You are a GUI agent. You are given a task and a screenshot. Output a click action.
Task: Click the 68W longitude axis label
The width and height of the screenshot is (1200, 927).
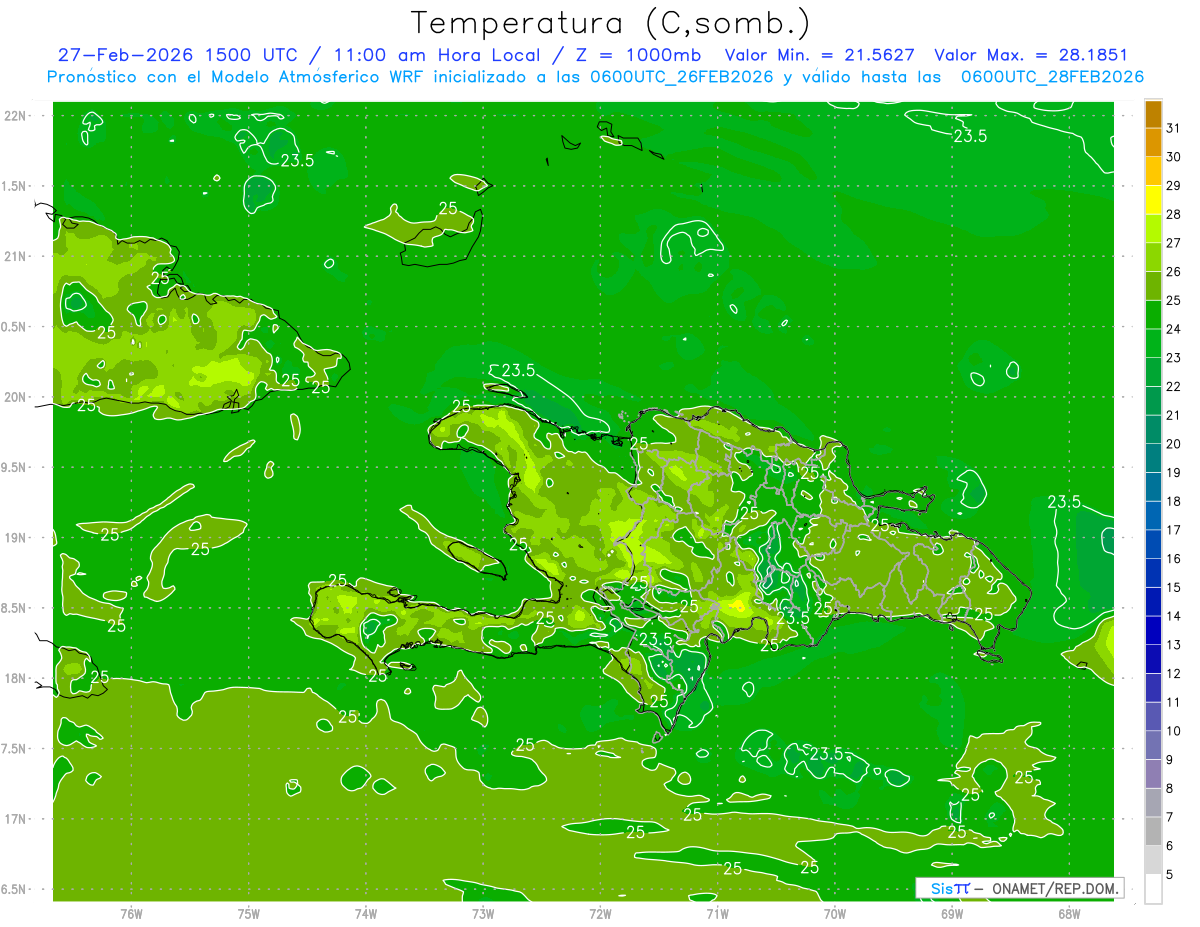1069,914
